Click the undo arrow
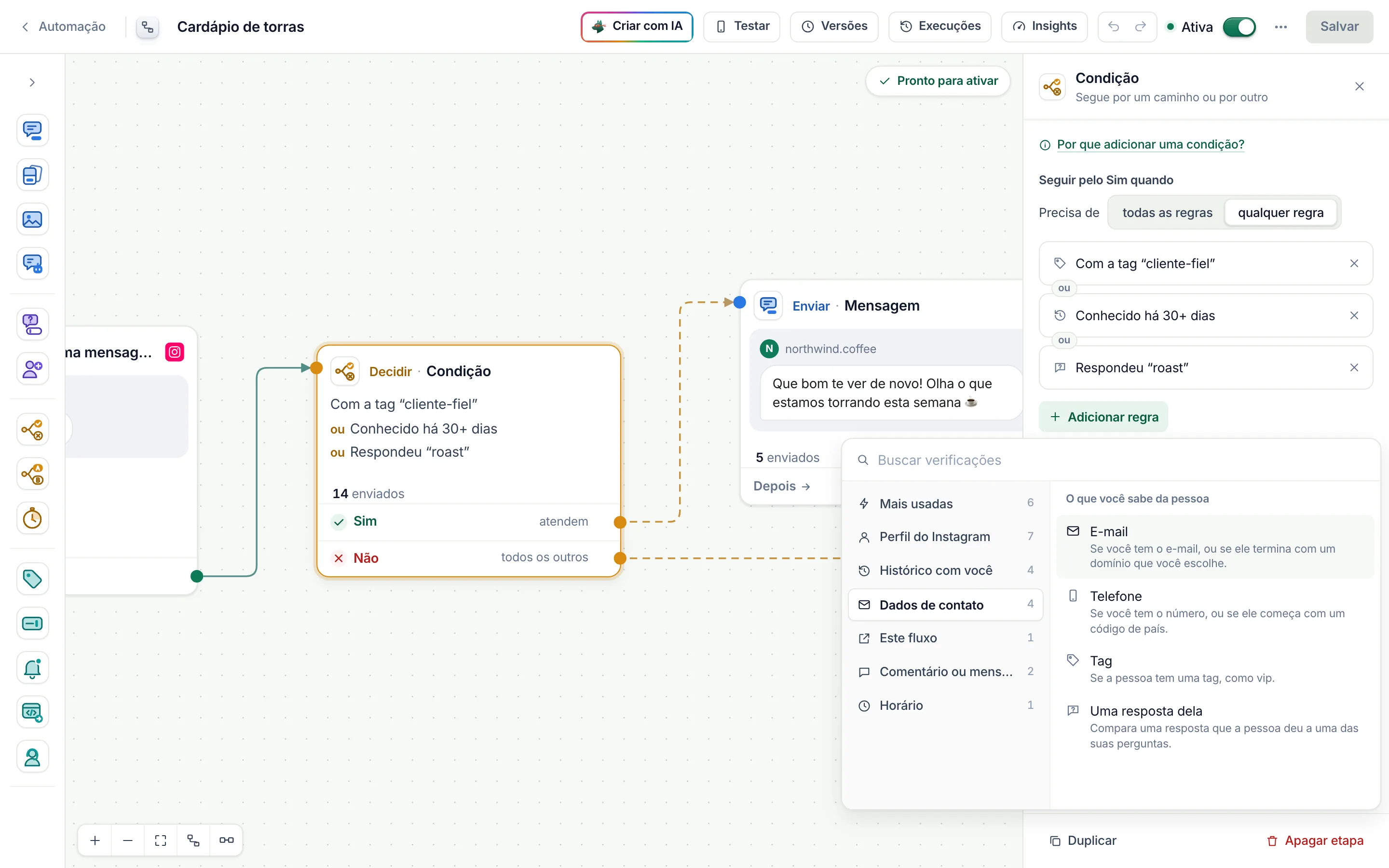This screenshot has width=1389, height=868. 1114,27
